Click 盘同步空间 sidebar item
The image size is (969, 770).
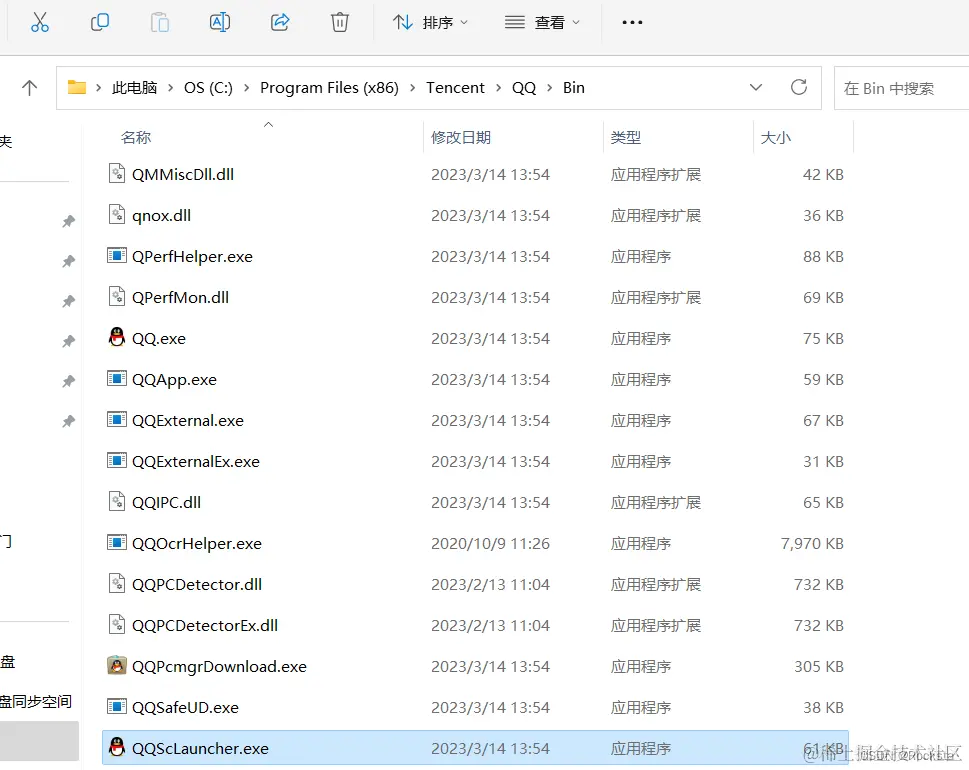(x=36, y=701)
